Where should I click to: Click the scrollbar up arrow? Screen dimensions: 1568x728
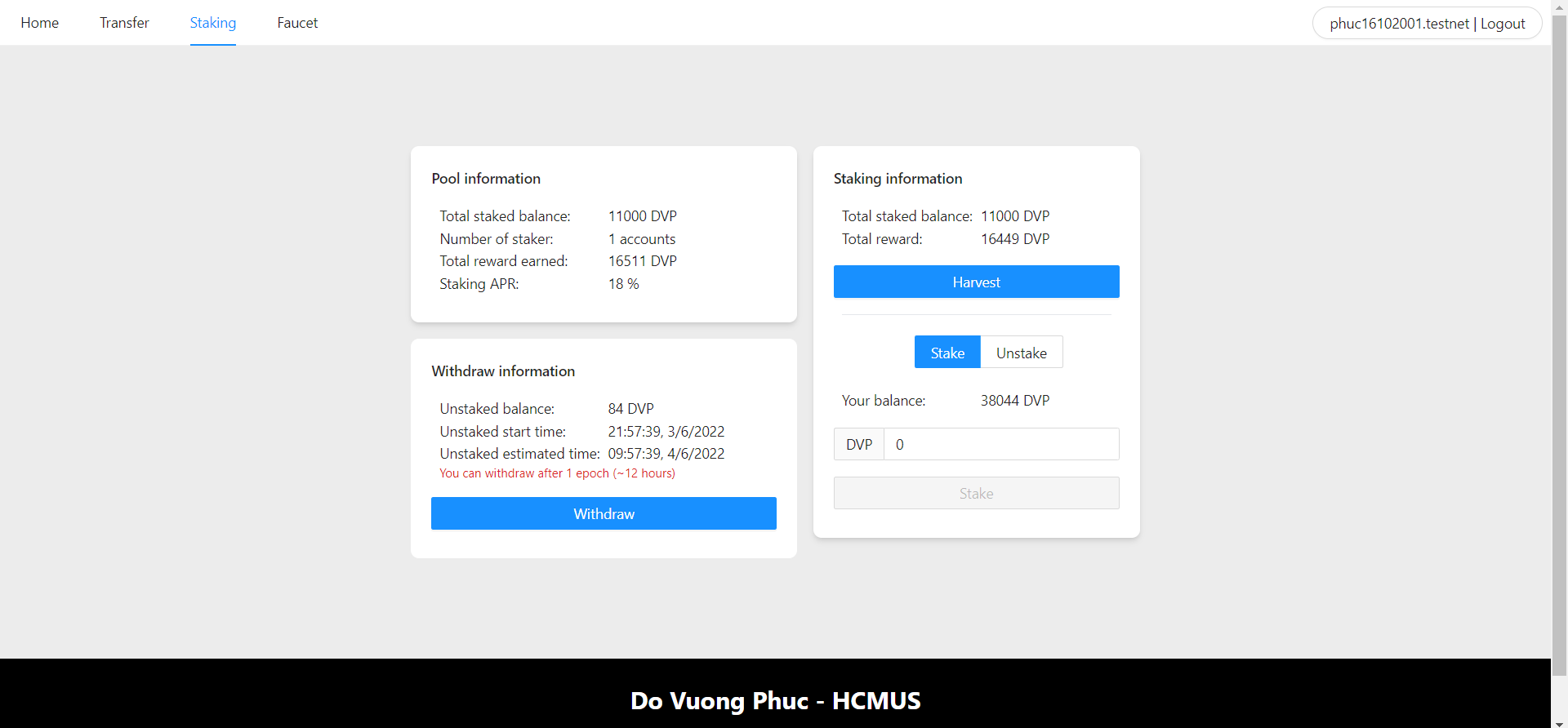(1561, 6)
